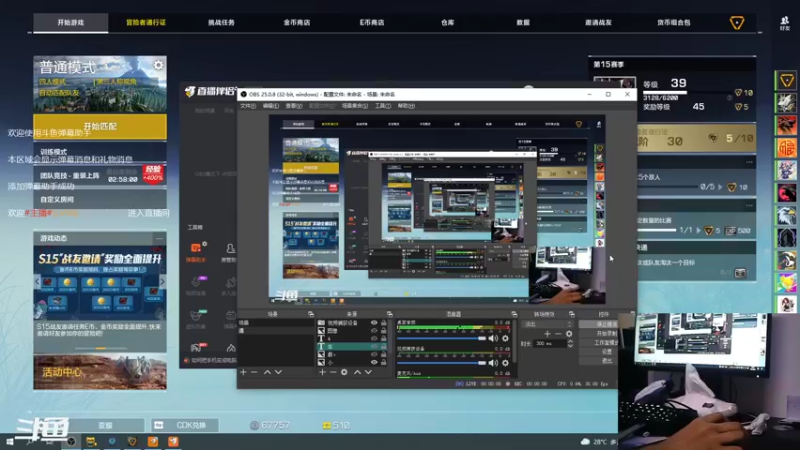Switch to 挑战任务 game tab

point(221,22)
